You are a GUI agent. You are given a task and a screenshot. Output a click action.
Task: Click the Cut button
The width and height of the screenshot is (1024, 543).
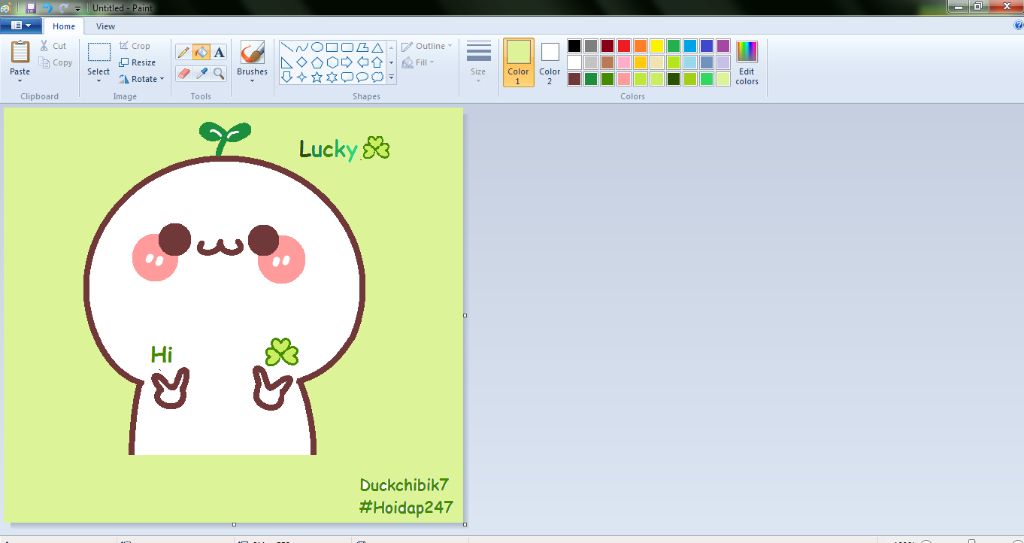[53, 46]
